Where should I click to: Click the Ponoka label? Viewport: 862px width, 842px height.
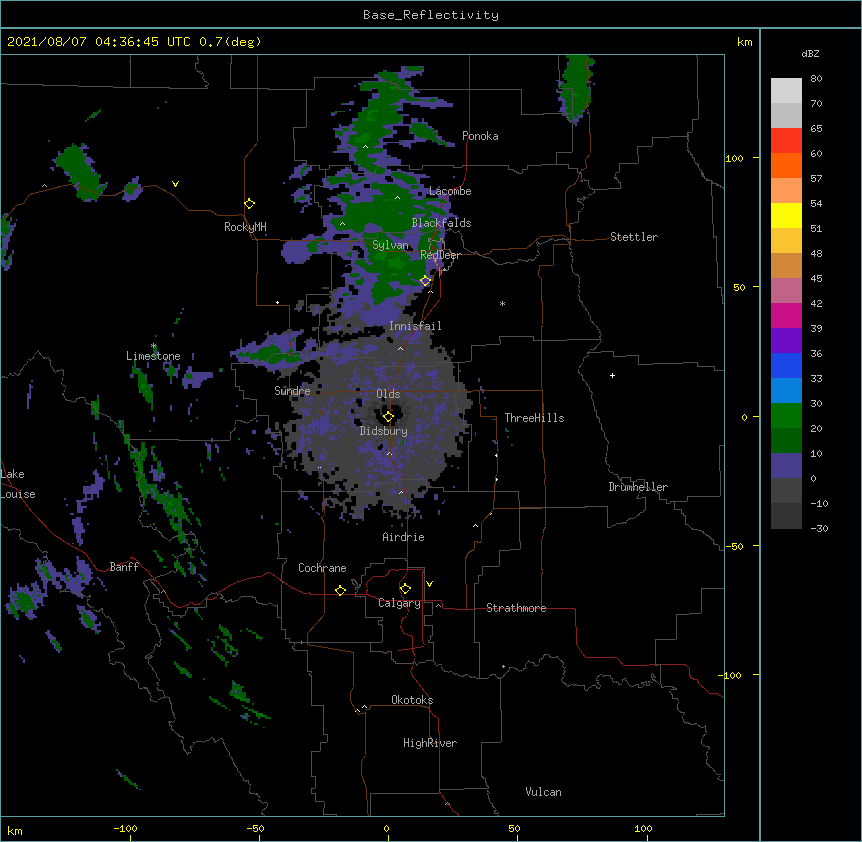pyautogui.click(x=480, y=136)
